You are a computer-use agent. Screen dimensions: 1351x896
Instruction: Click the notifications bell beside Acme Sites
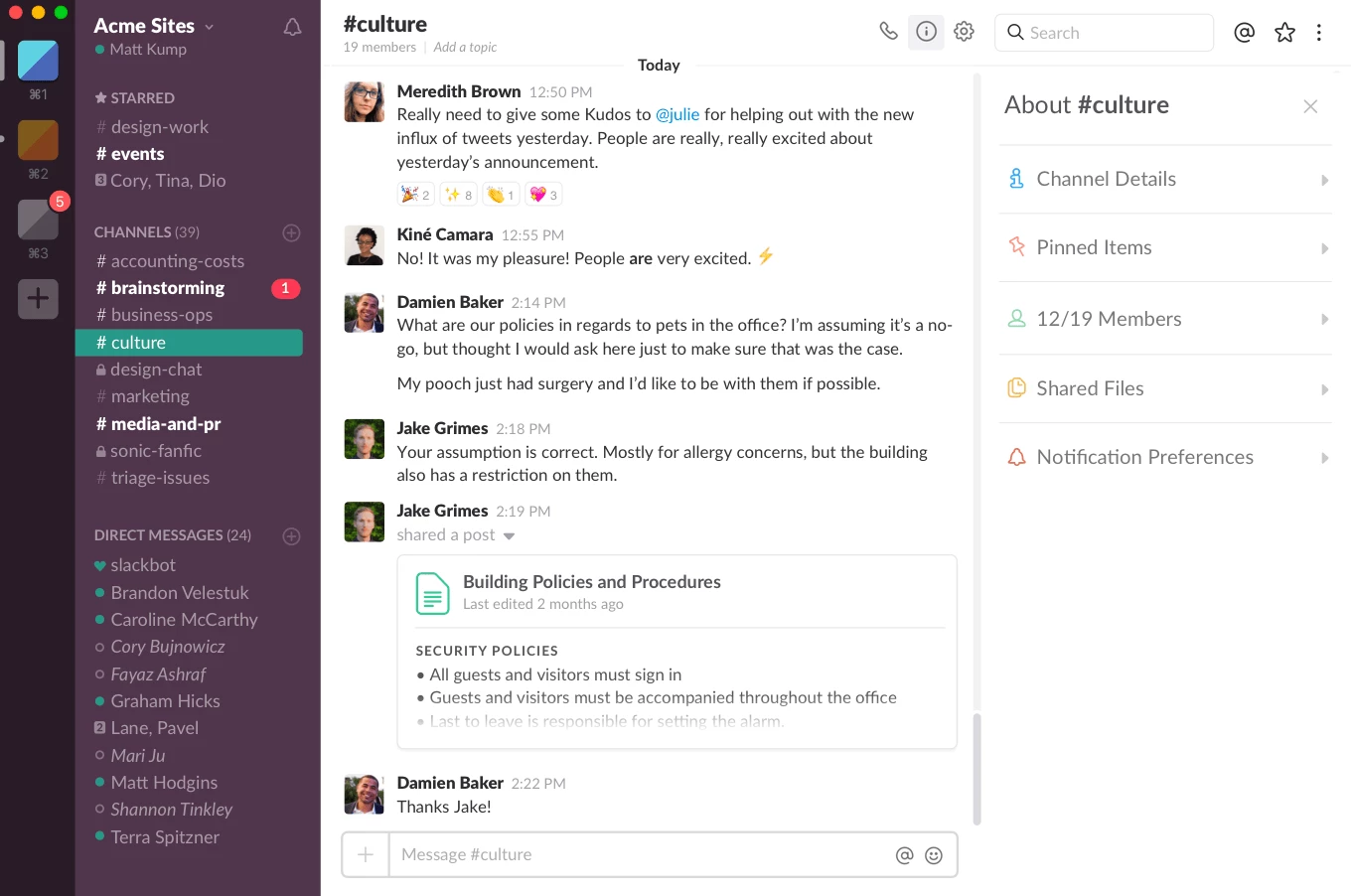(x=292, y=28)
